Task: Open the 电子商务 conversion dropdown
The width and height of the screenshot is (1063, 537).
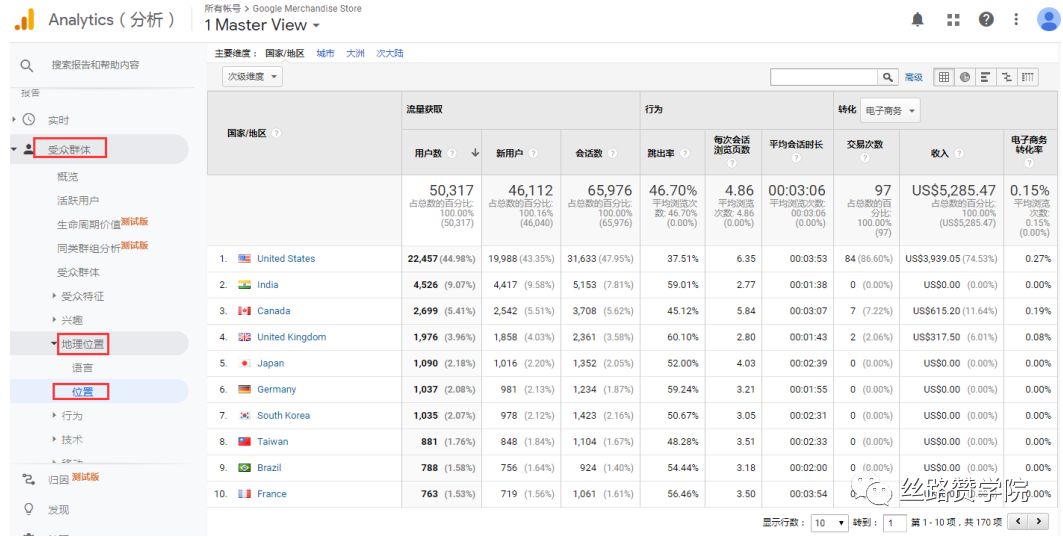Action: pyautogui.click(x=889, y=110)
